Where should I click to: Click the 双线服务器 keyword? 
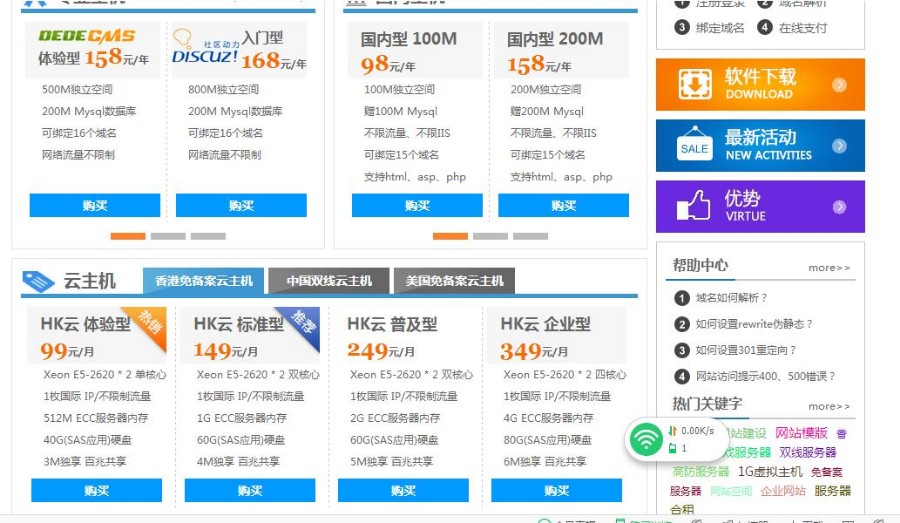pos(808,452)
